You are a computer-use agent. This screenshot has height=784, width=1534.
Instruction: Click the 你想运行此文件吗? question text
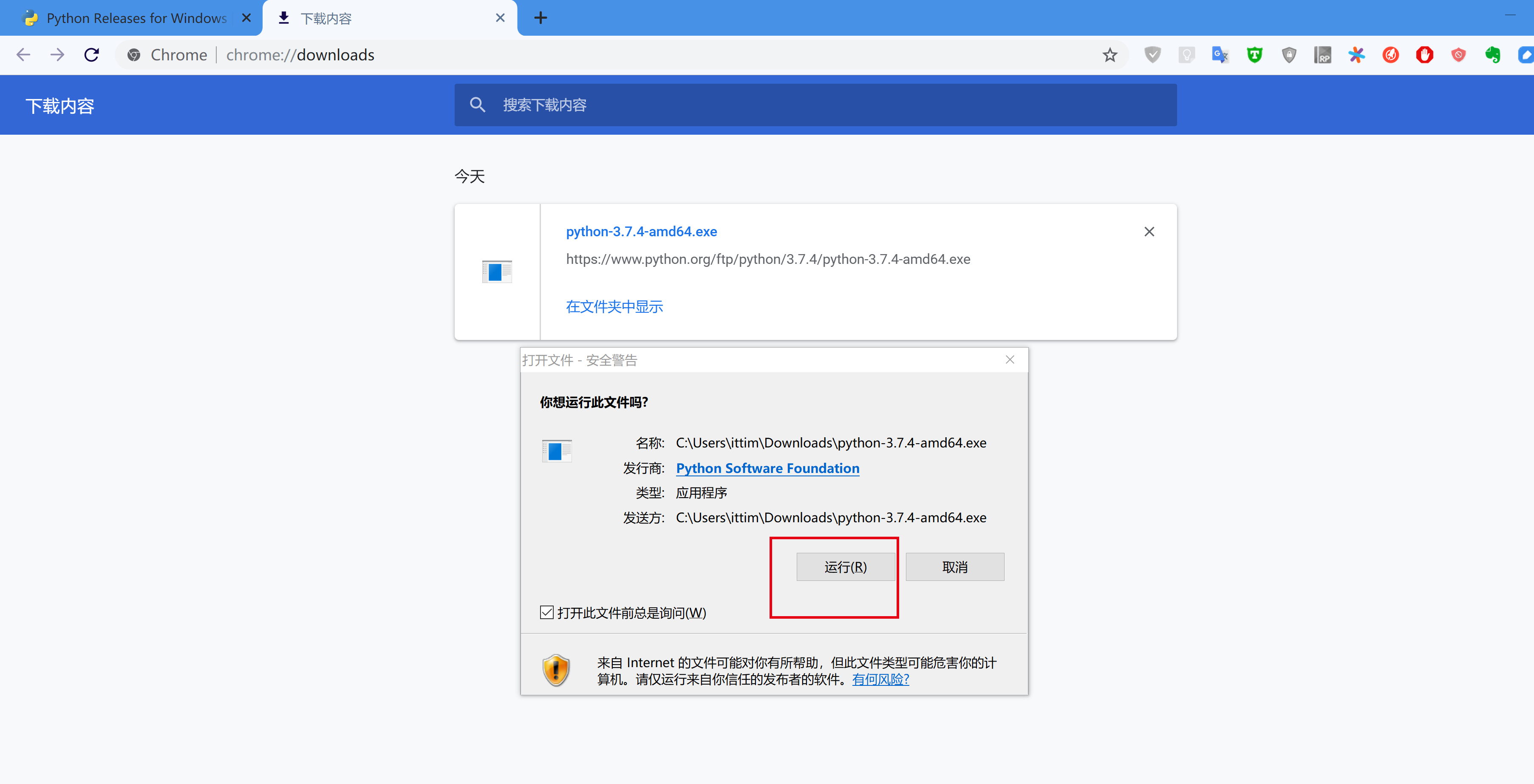click(594, 402)
